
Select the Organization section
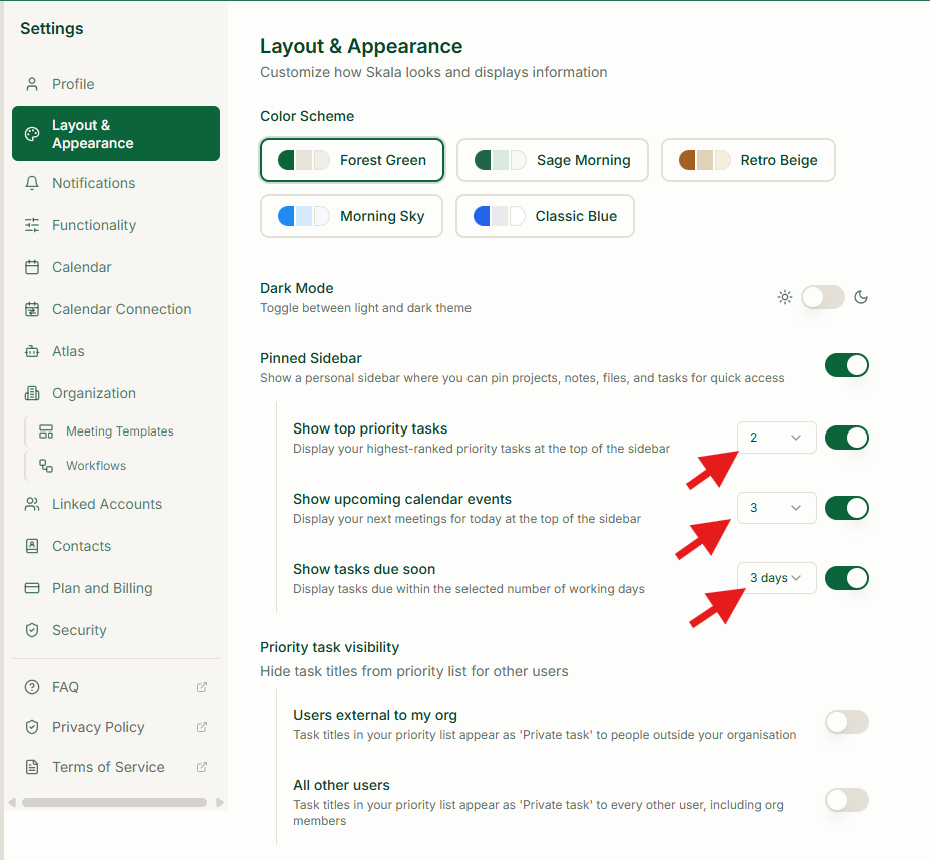point(116,393)
